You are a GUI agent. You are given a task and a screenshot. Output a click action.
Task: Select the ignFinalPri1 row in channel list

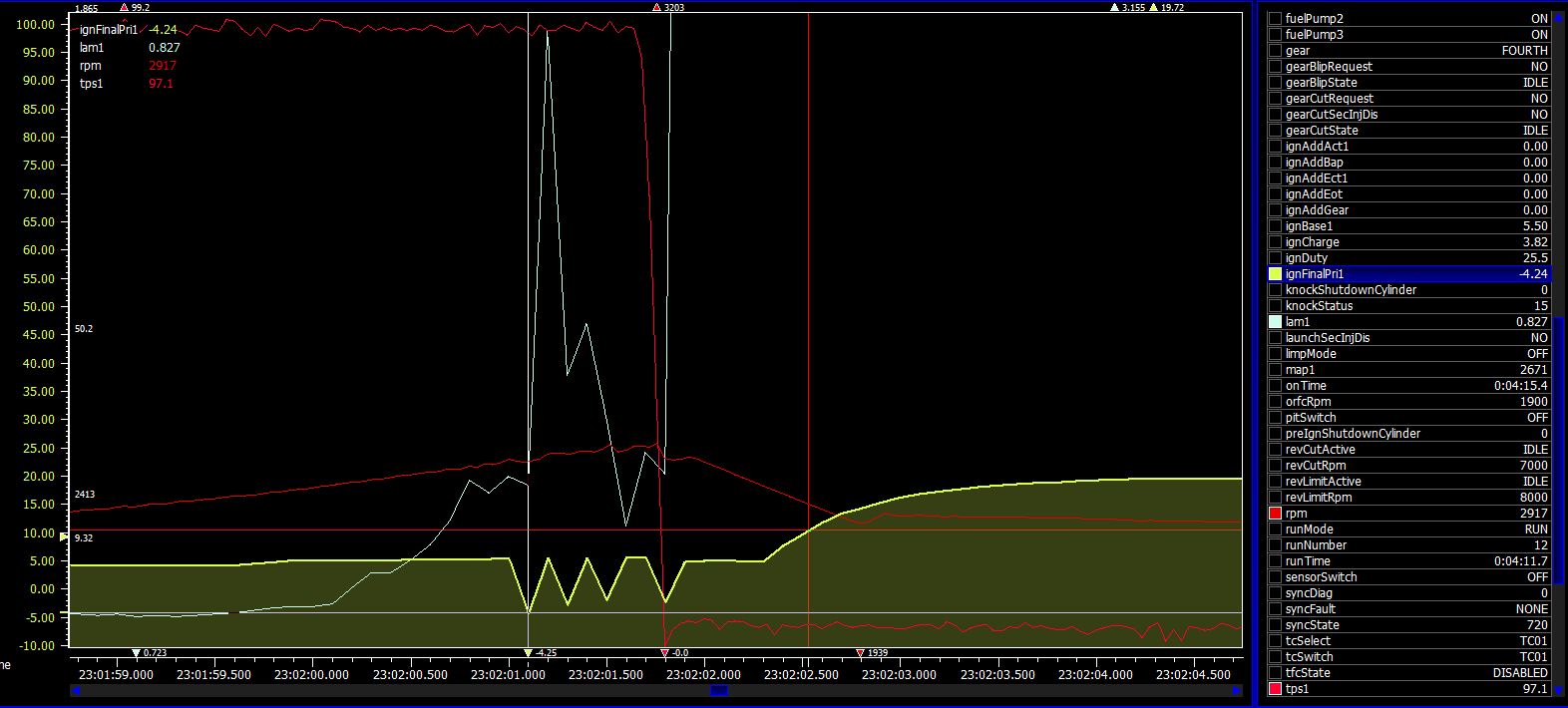tap(1406, 274)
